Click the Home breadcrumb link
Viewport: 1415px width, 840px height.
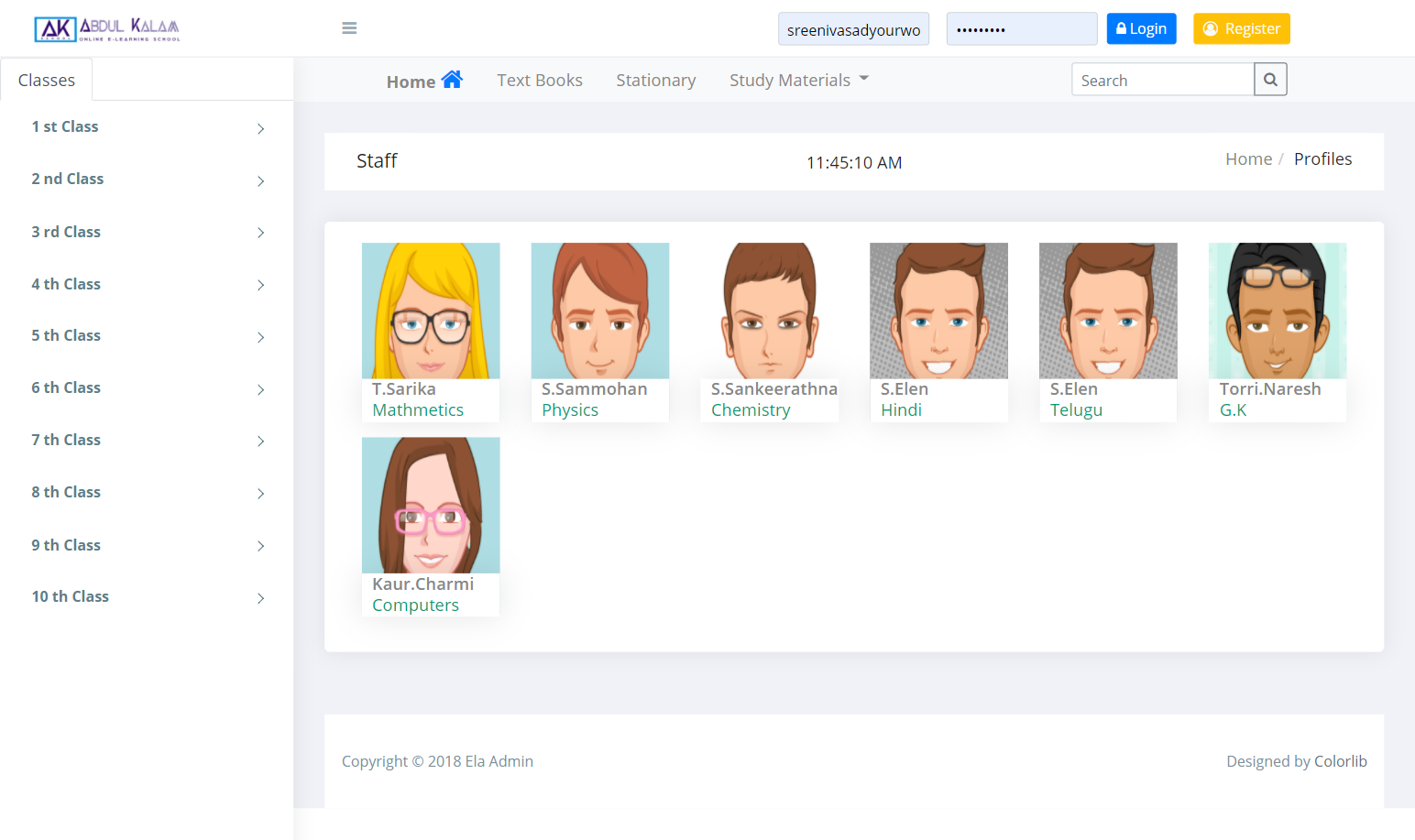(1249, 158)
